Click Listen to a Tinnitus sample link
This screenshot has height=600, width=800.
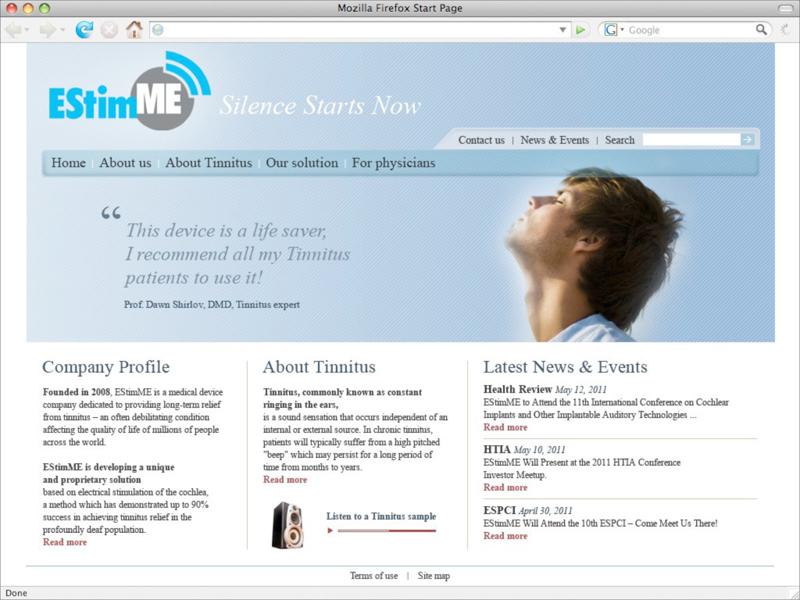pyautogui.click(x=381, y=516)
